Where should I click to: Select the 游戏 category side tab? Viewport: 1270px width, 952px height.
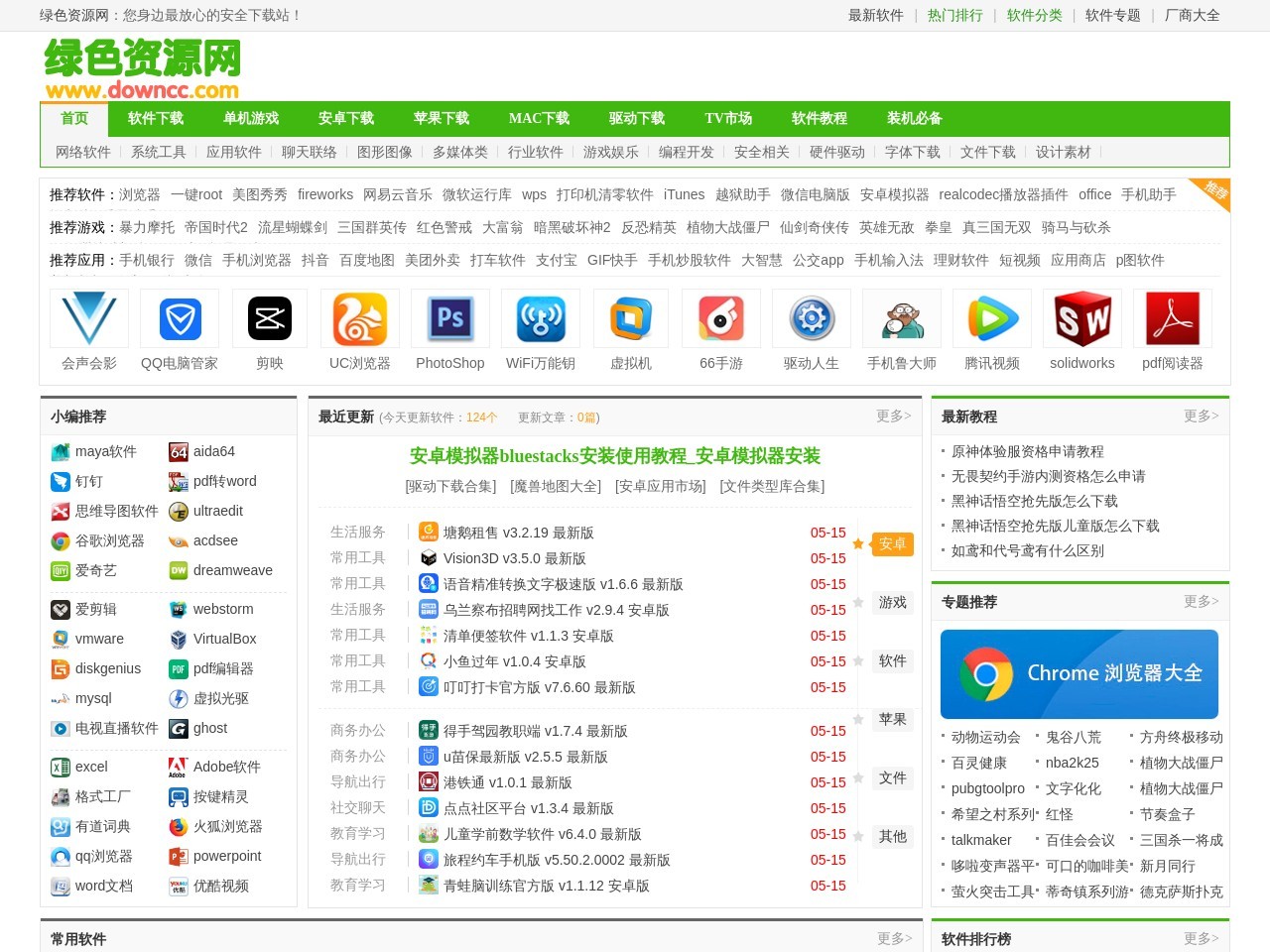click(x=892, y=602)
